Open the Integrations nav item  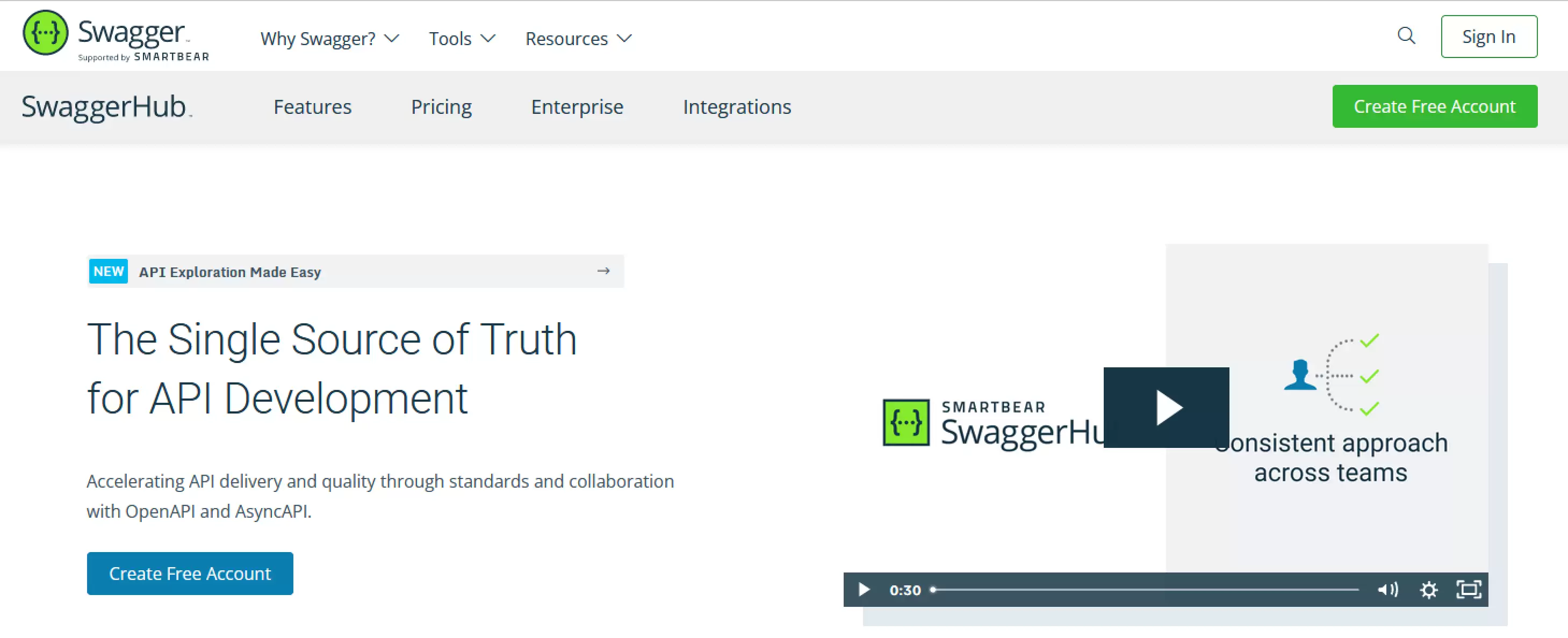[737, 106]
